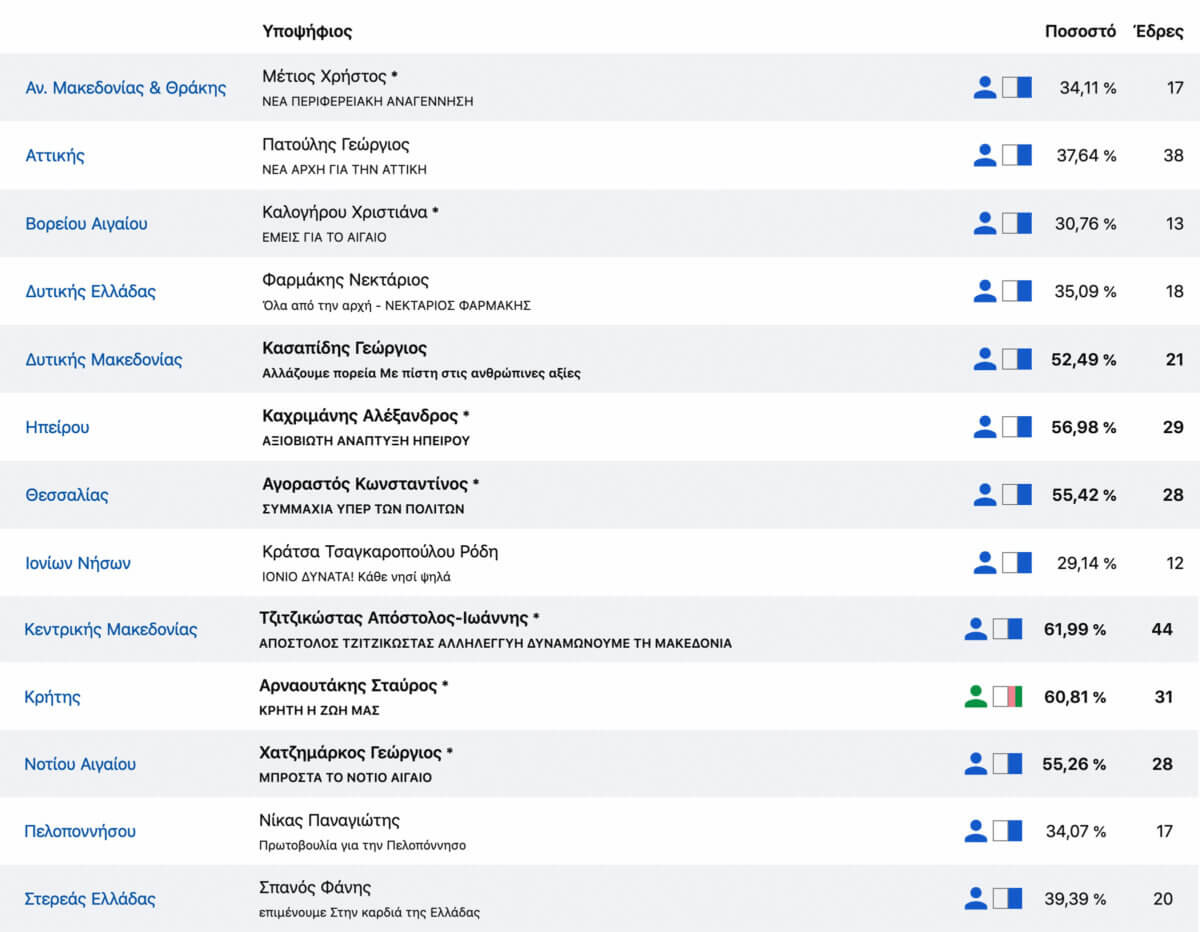Click the blue party color box for Αττικής
Viewport: 1200px width, 932px height.
coord(1017,155)
